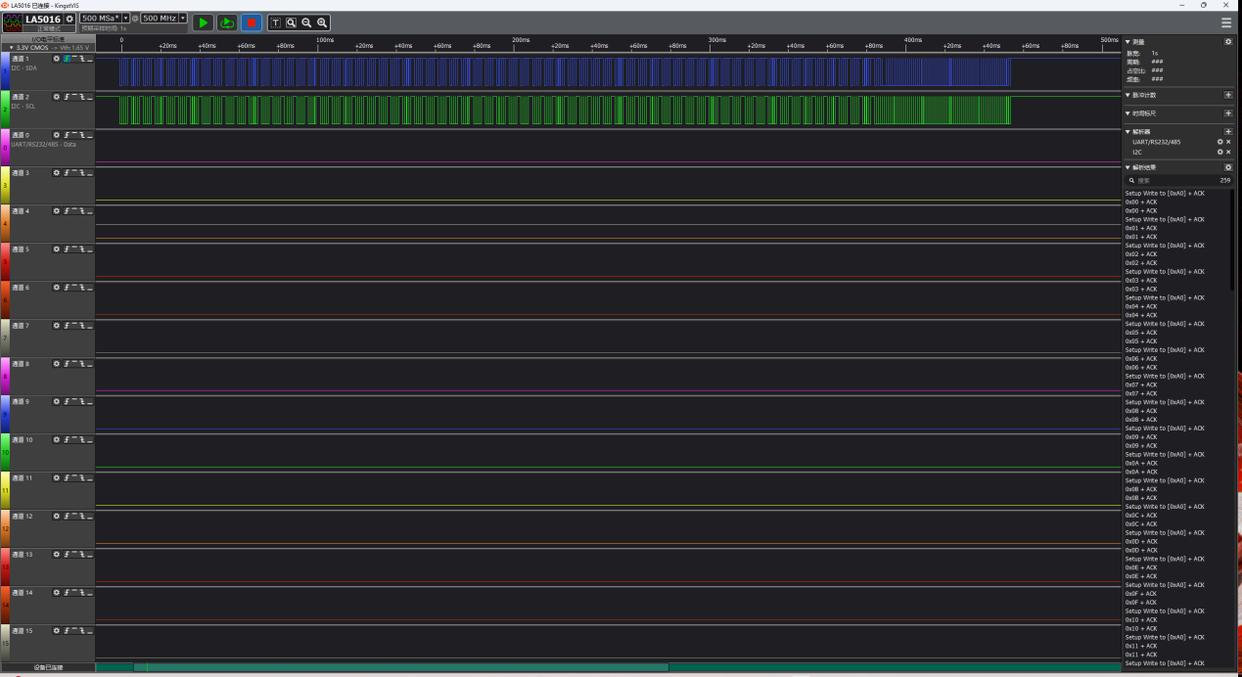Zoom out the waveform view
Screen dimensions: 1242x677
pos(307,22)
